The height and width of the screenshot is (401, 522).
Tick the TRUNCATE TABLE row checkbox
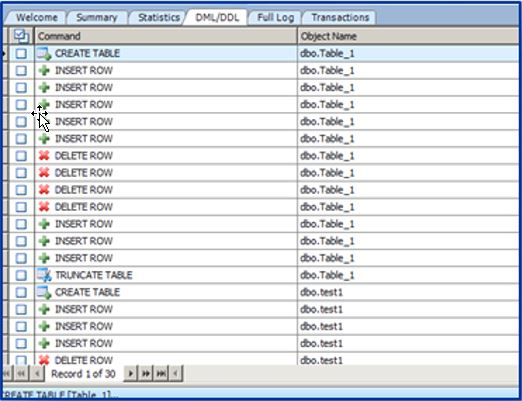[x=21, y=275]
